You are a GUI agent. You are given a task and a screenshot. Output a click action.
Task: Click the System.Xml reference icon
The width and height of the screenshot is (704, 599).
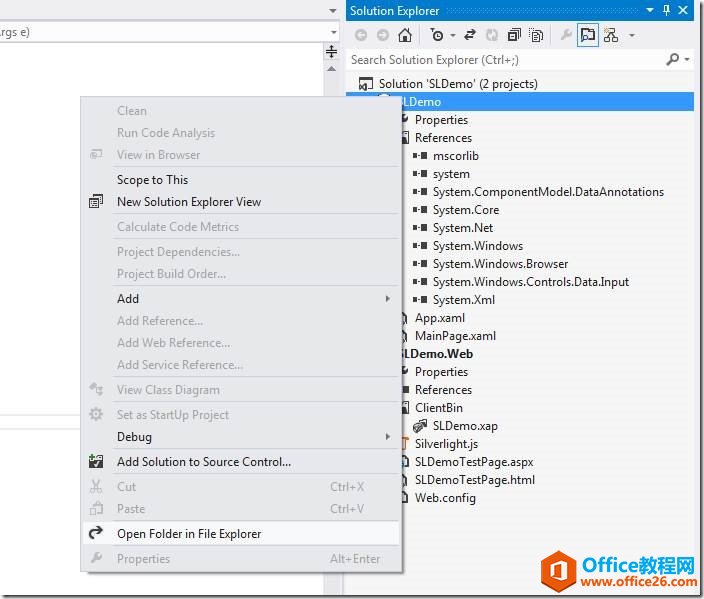(420, 300)
